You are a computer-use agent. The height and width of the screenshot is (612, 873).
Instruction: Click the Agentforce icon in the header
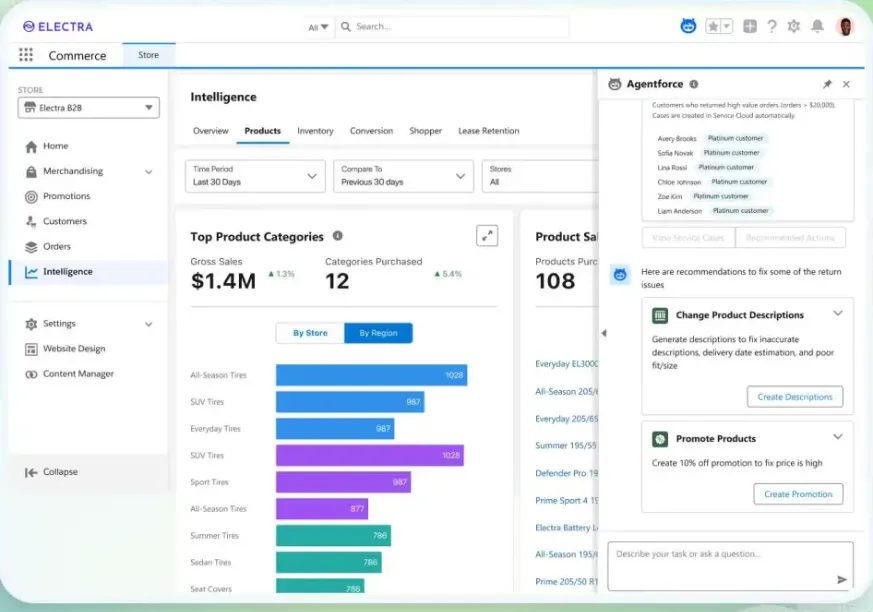(x=688, y=26)
